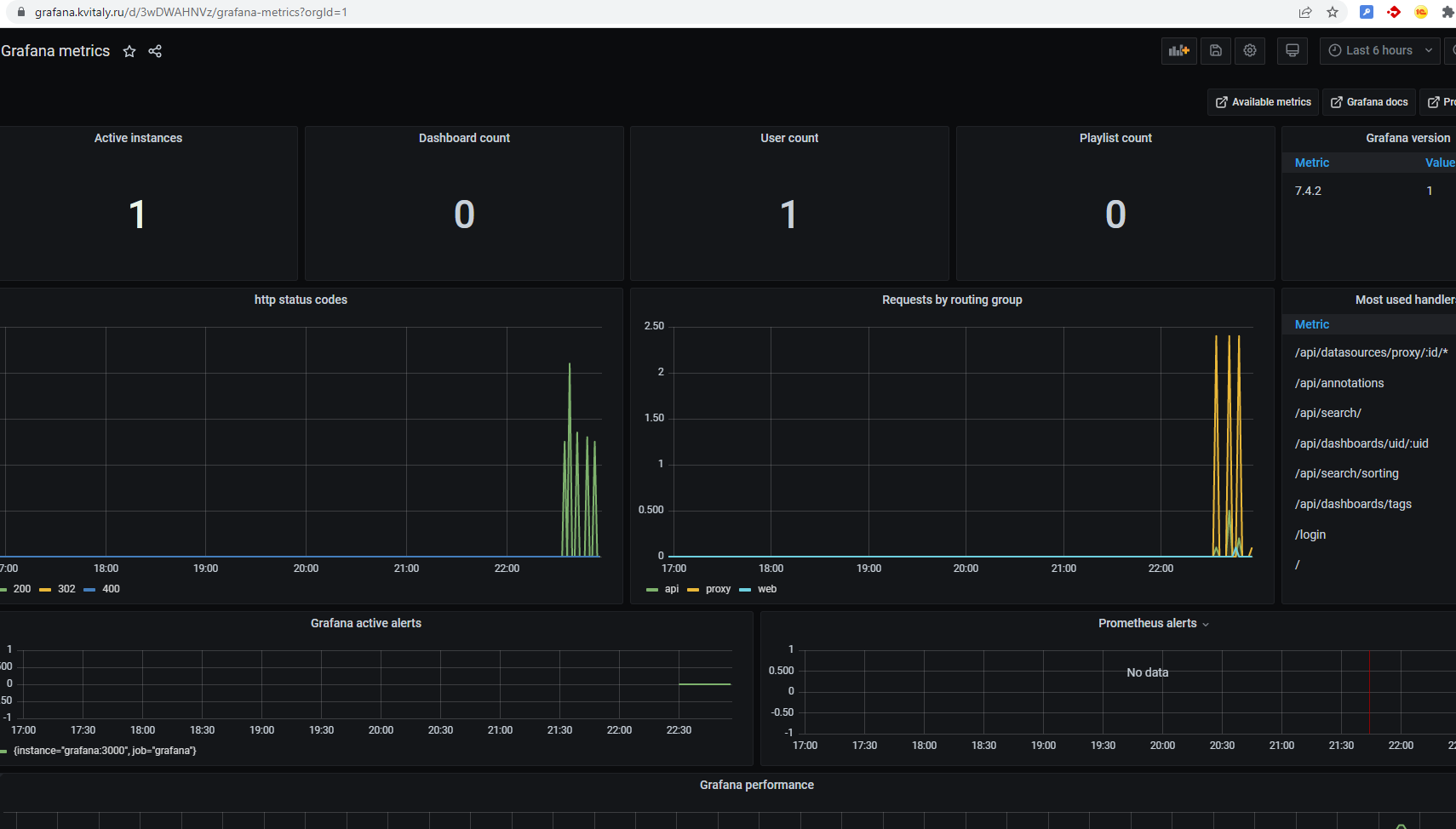
Task: Open the Last 6 hours time picker
Action: point(1380,51)
